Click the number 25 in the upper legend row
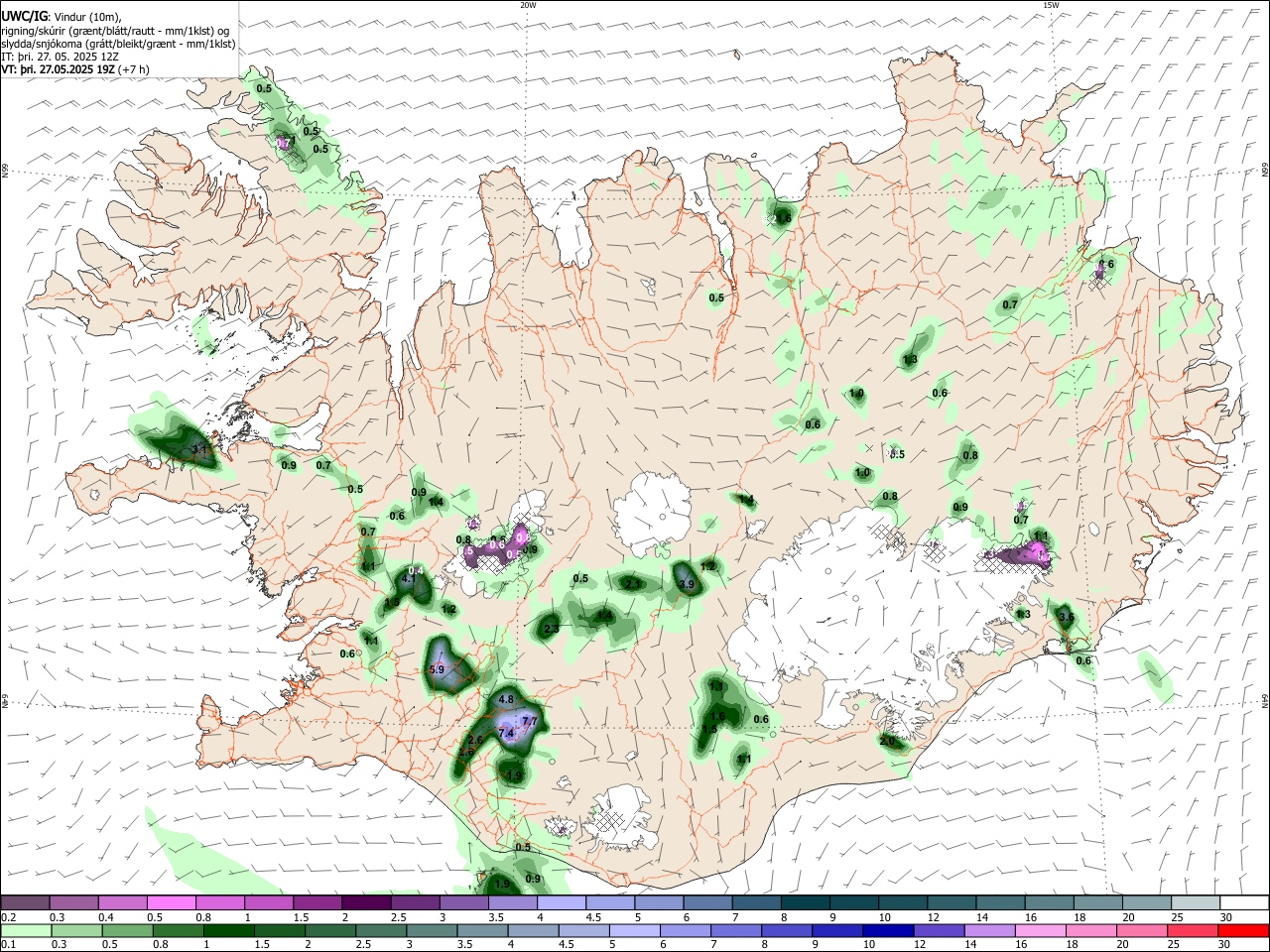This screenshot has height=952, width=1270. pos(1176,917)
